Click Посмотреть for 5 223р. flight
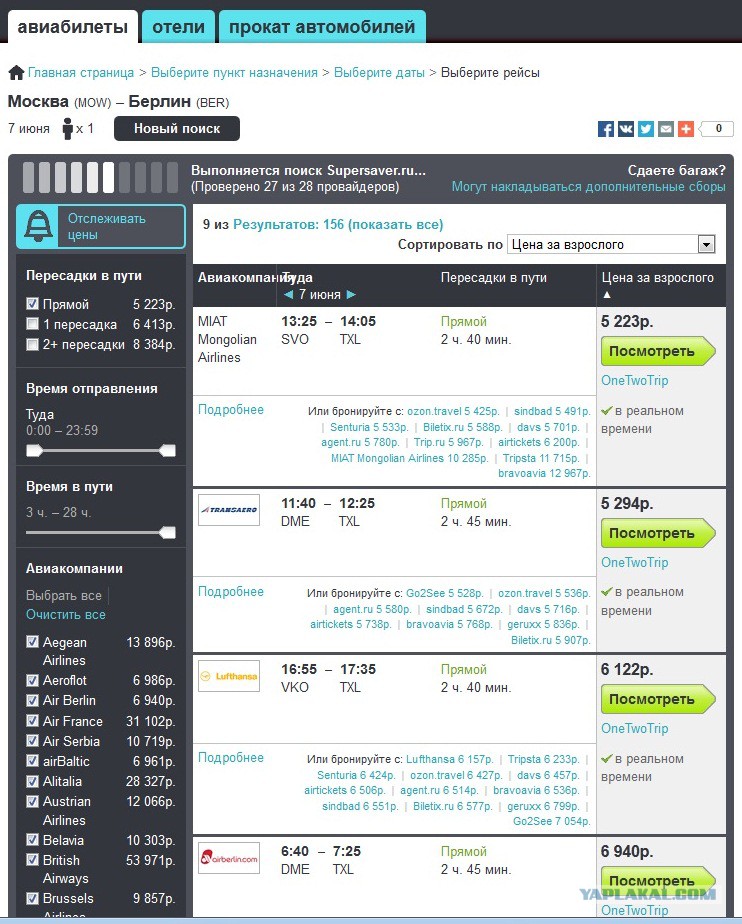The height and width of the screenshot is (924, 742). [x=658, y=351]
